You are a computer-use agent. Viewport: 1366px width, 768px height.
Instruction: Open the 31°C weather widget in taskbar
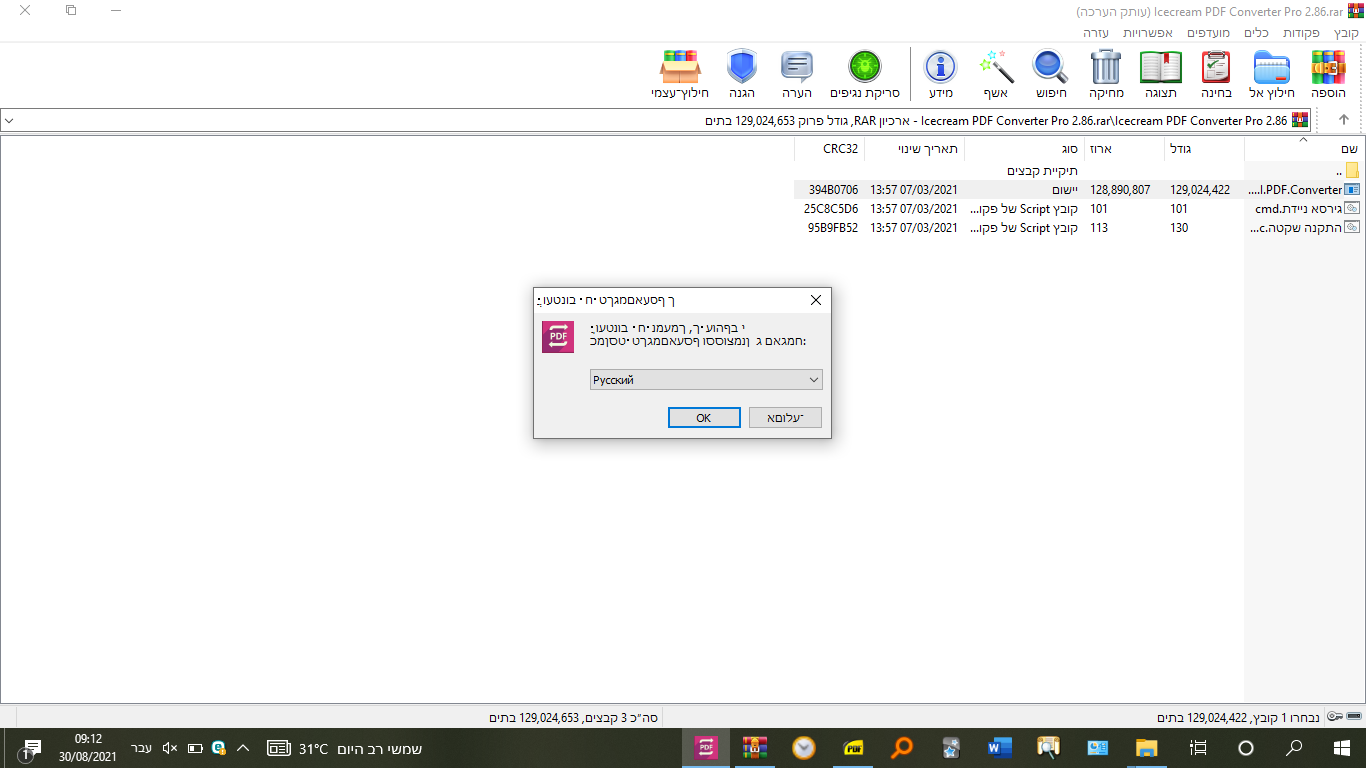click(x=345, y=748)
